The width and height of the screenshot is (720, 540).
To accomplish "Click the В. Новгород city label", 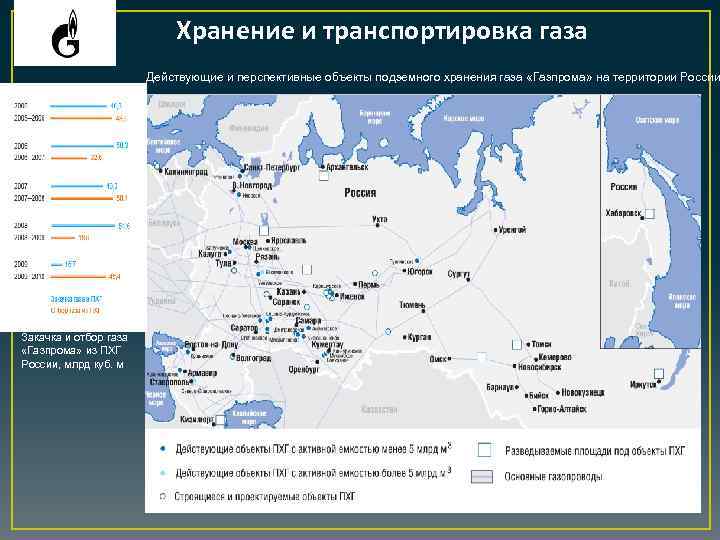I will click(252, 186).
